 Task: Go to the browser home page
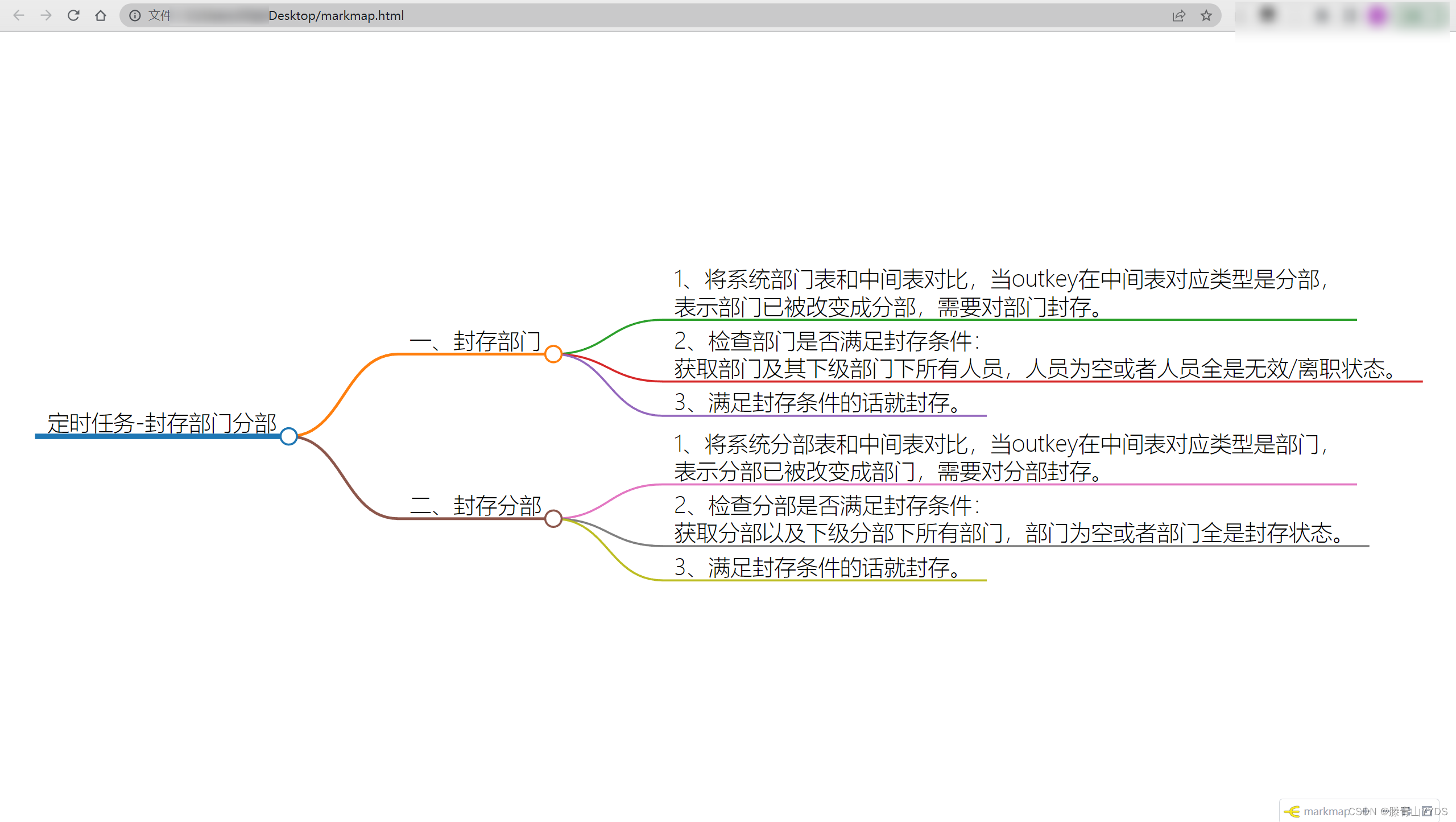coord(101,15)
